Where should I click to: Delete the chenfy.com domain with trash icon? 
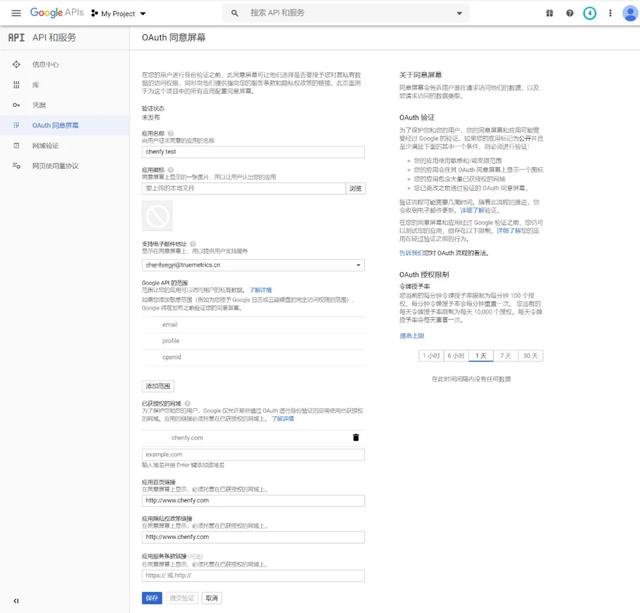(356, 438)
